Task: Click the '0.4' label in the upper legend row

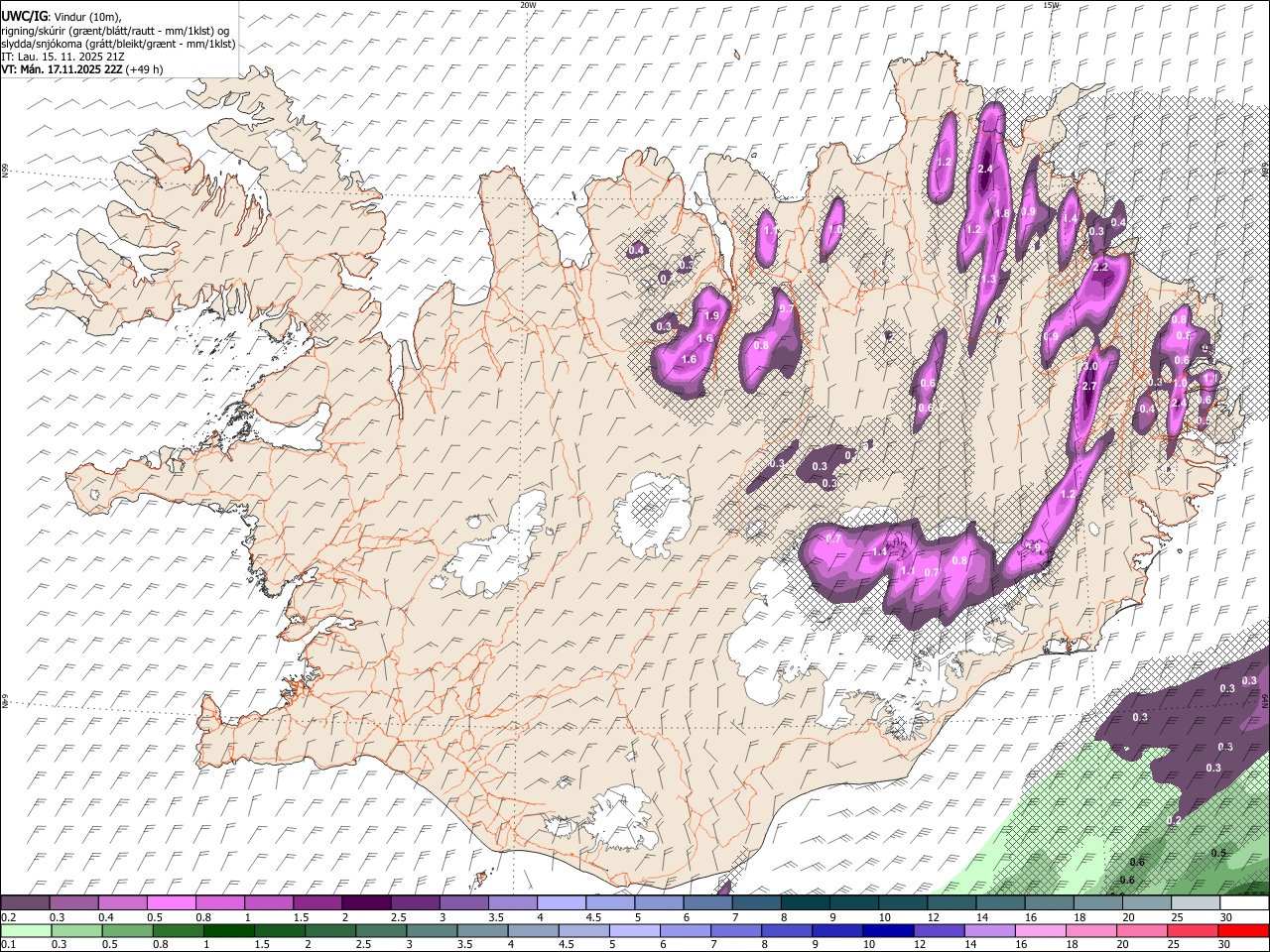Action: [105, 917]
